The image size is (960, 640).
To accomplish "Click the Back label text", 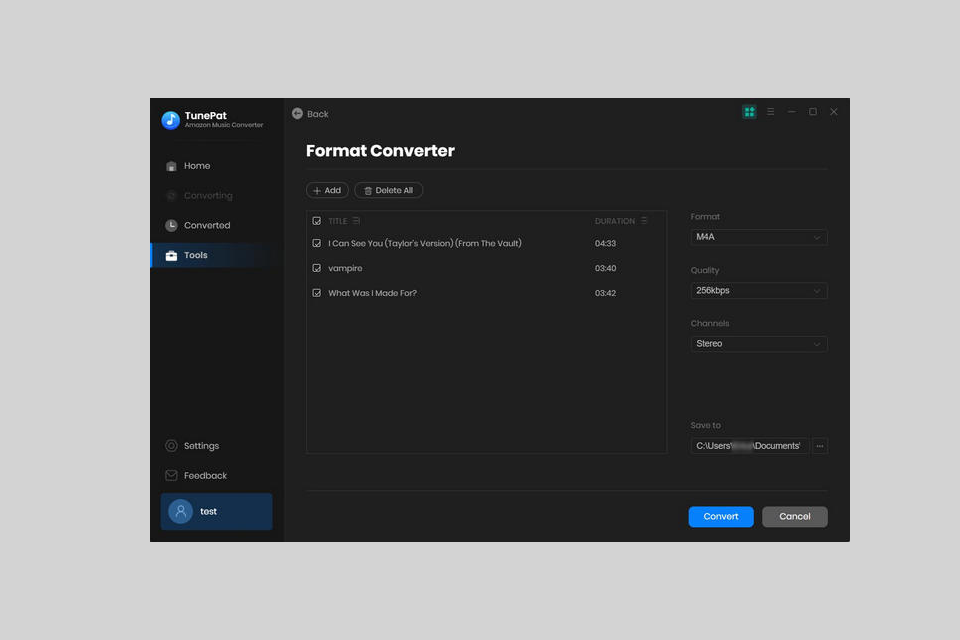I will click(x=318, y=114).
